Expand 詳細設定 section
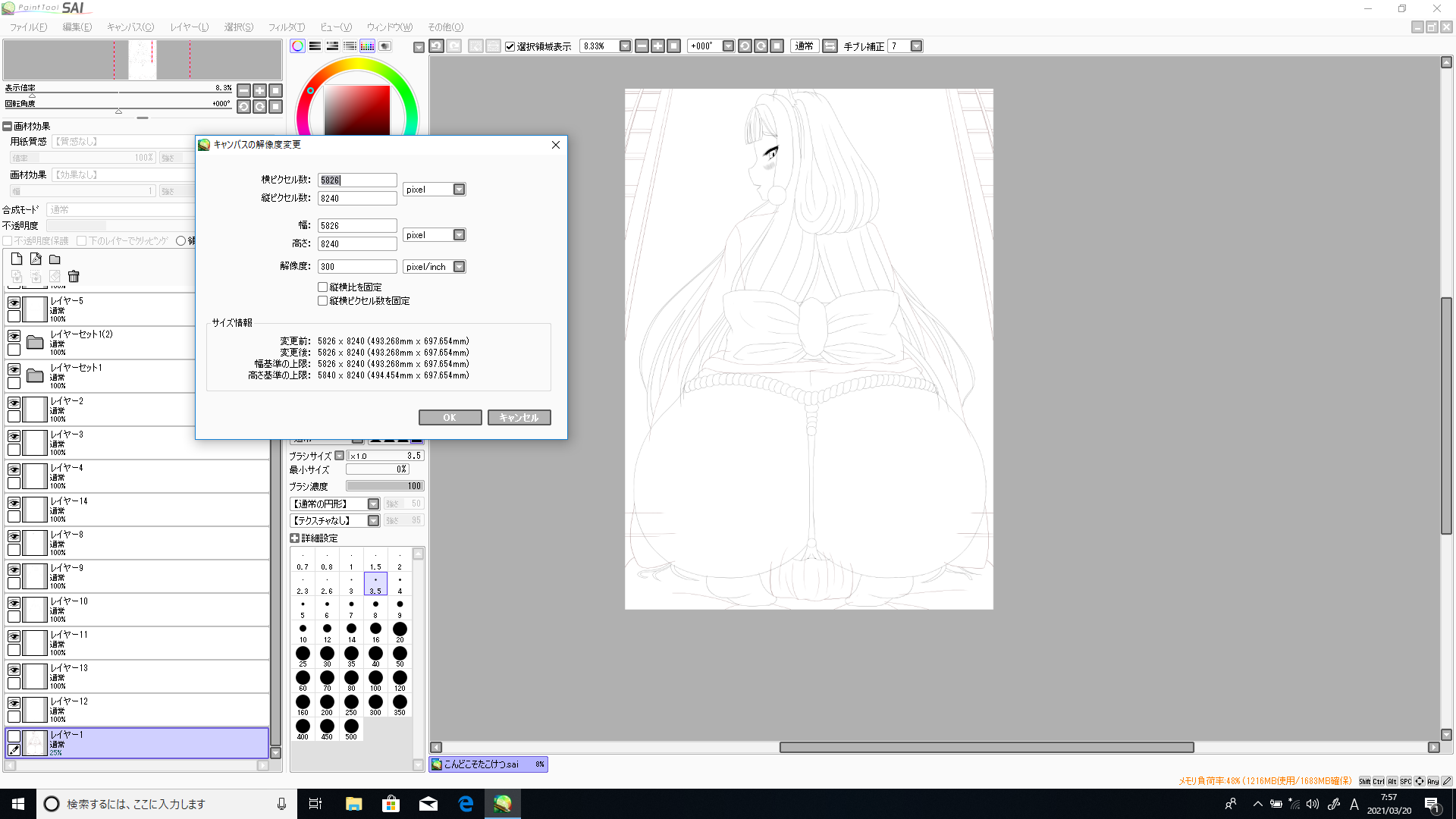This screenshot has width=1456, height=819. tap(295, 538)
